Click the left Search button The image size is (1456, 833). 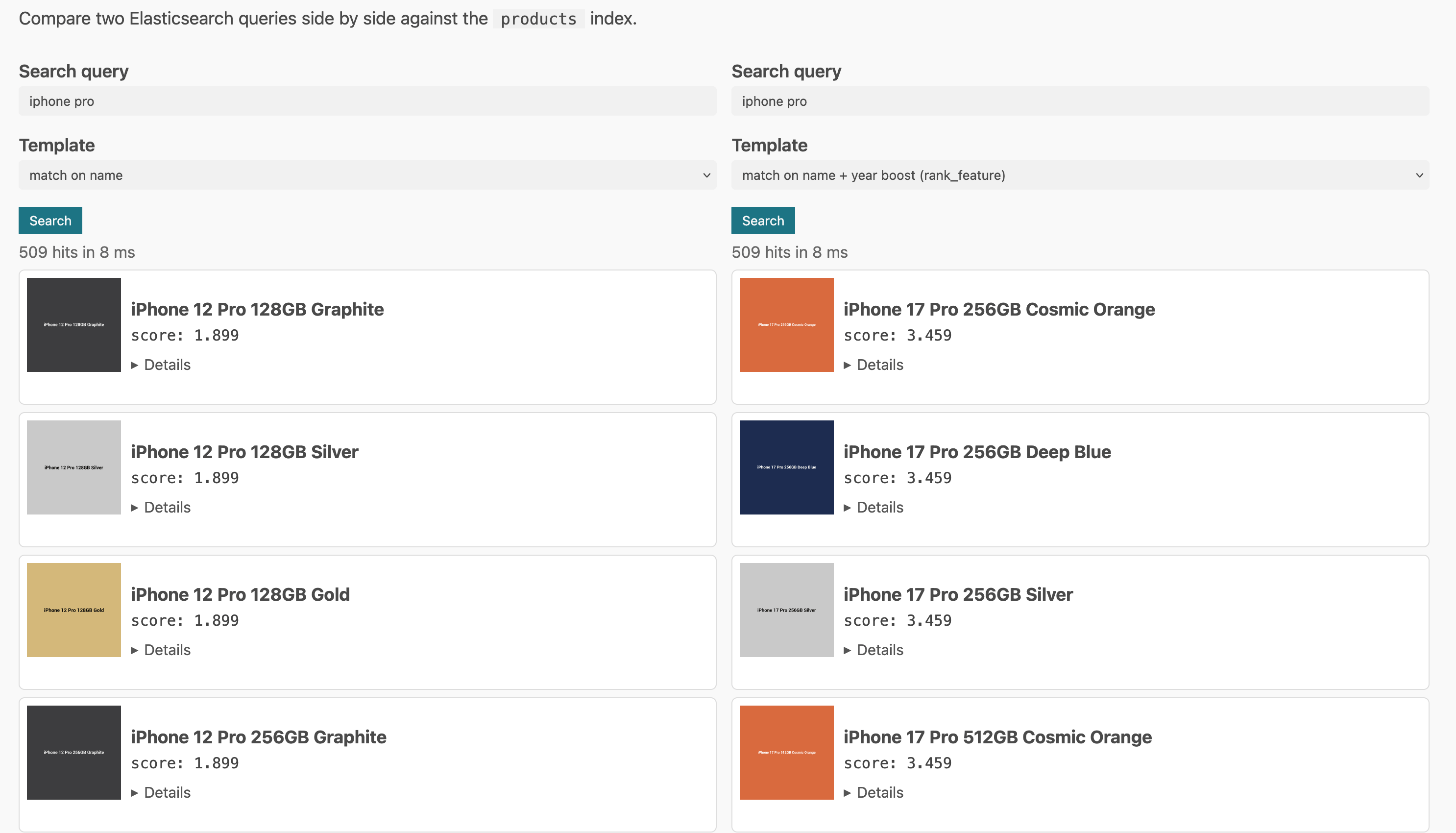(50, 220)
